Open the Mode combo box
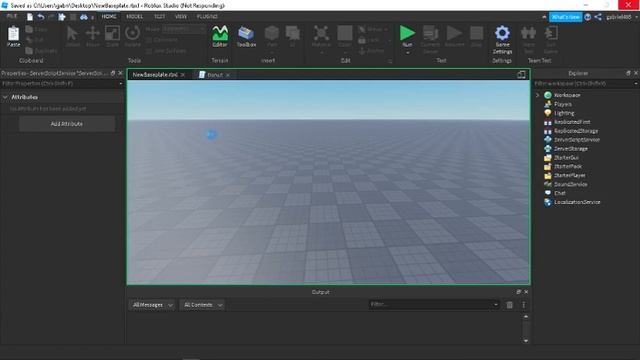Viewport: 640px width, 360px height. [183, 29]
